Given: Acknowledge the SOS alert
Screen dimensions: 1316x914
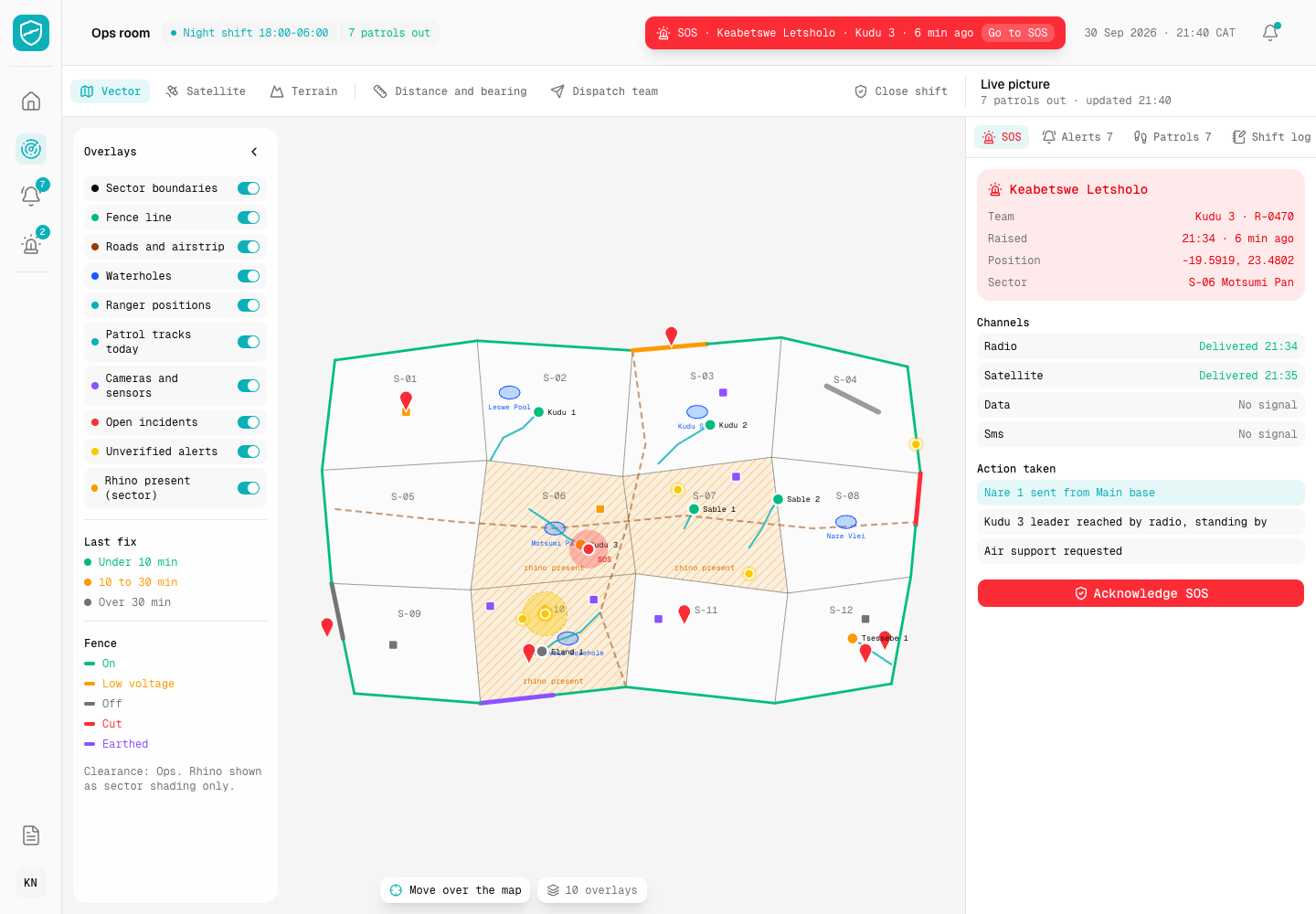Looking at the screenshot, I should point(1141,593).
